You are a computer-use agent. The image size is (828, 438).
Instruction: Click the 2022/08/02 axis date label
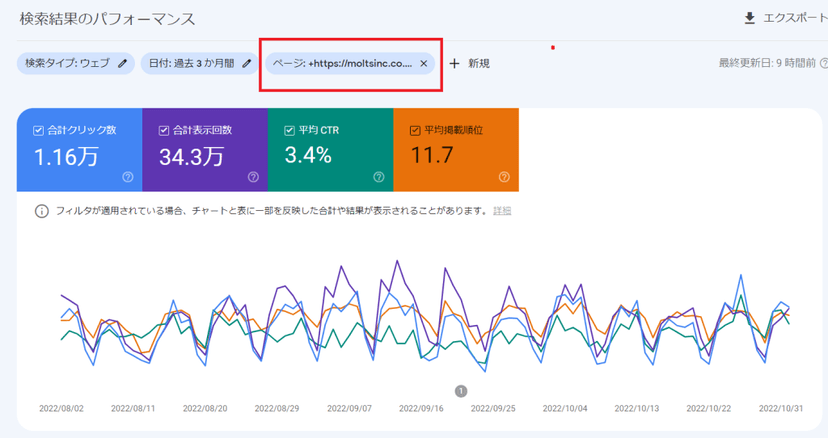tap(61, 408)
